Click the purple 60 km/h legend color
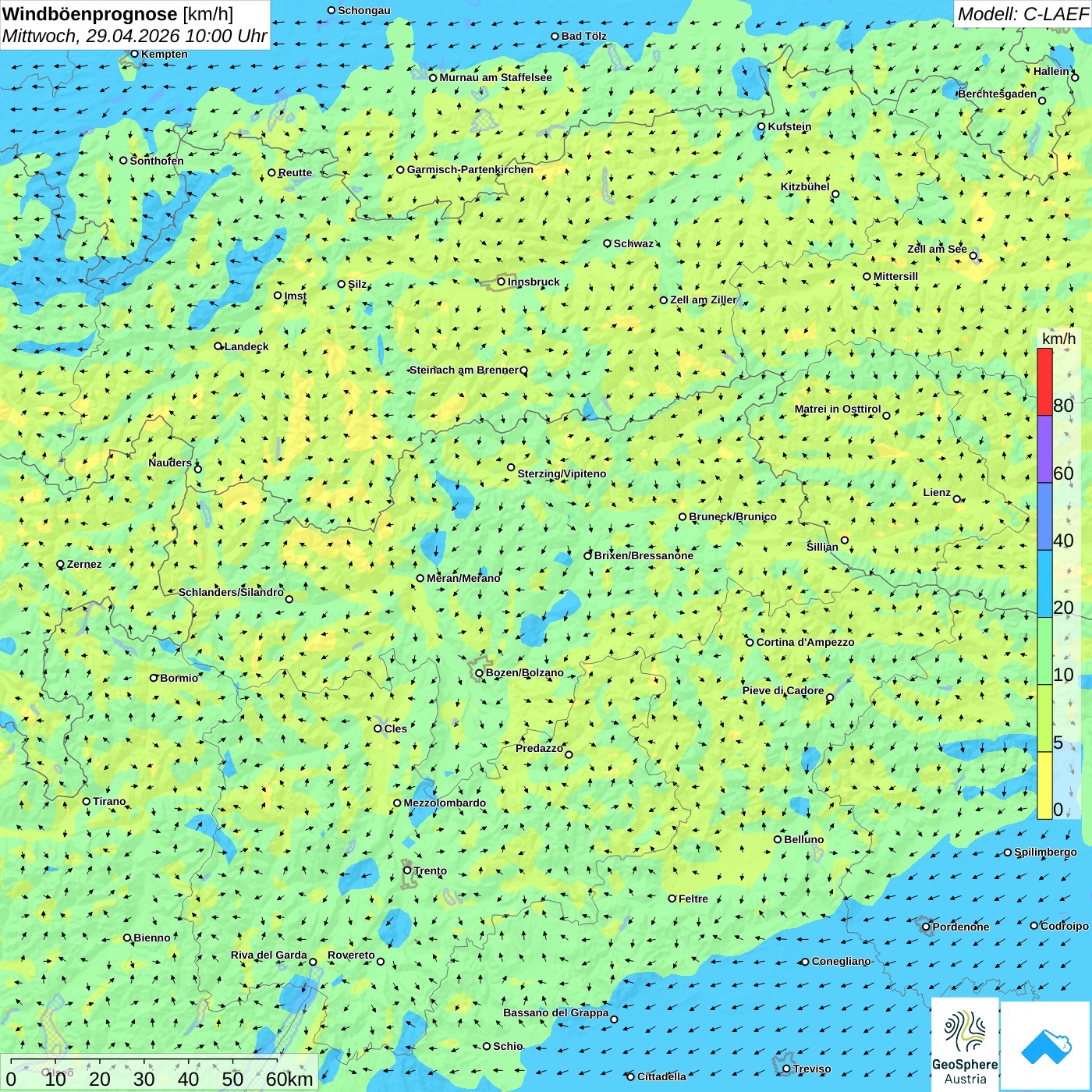The height and width of the screenshot is (1092, 1092). (x=1044, y=449)
